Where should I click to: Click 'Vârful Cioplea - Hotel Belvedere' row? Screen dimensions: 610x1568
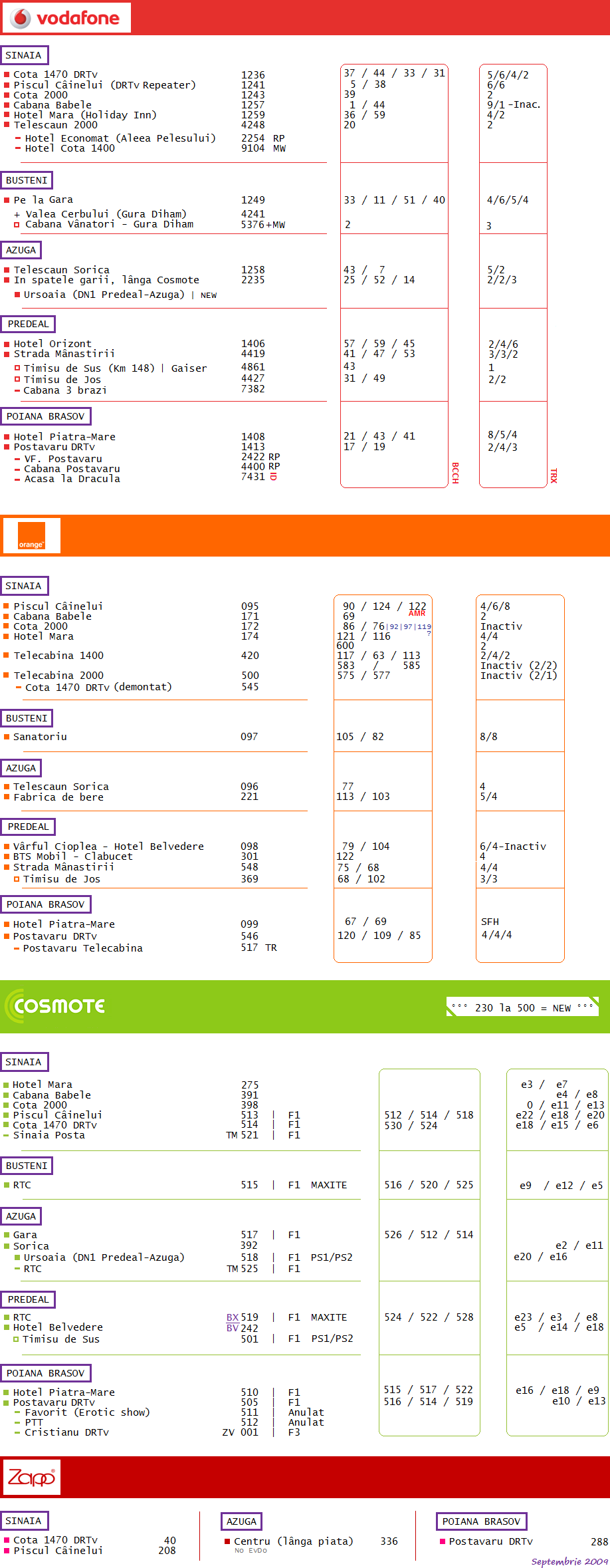click(x=108, y=847)
